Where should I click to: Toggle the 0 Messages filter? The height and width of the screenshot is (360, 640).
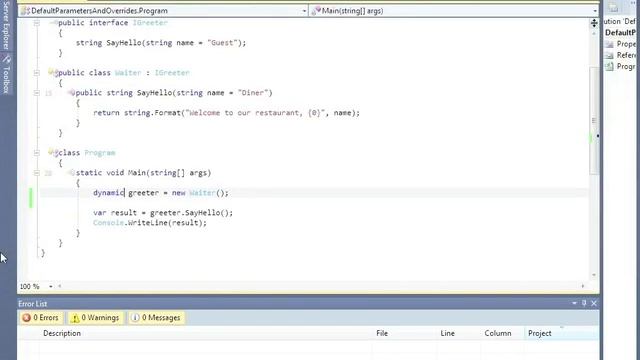156,318
